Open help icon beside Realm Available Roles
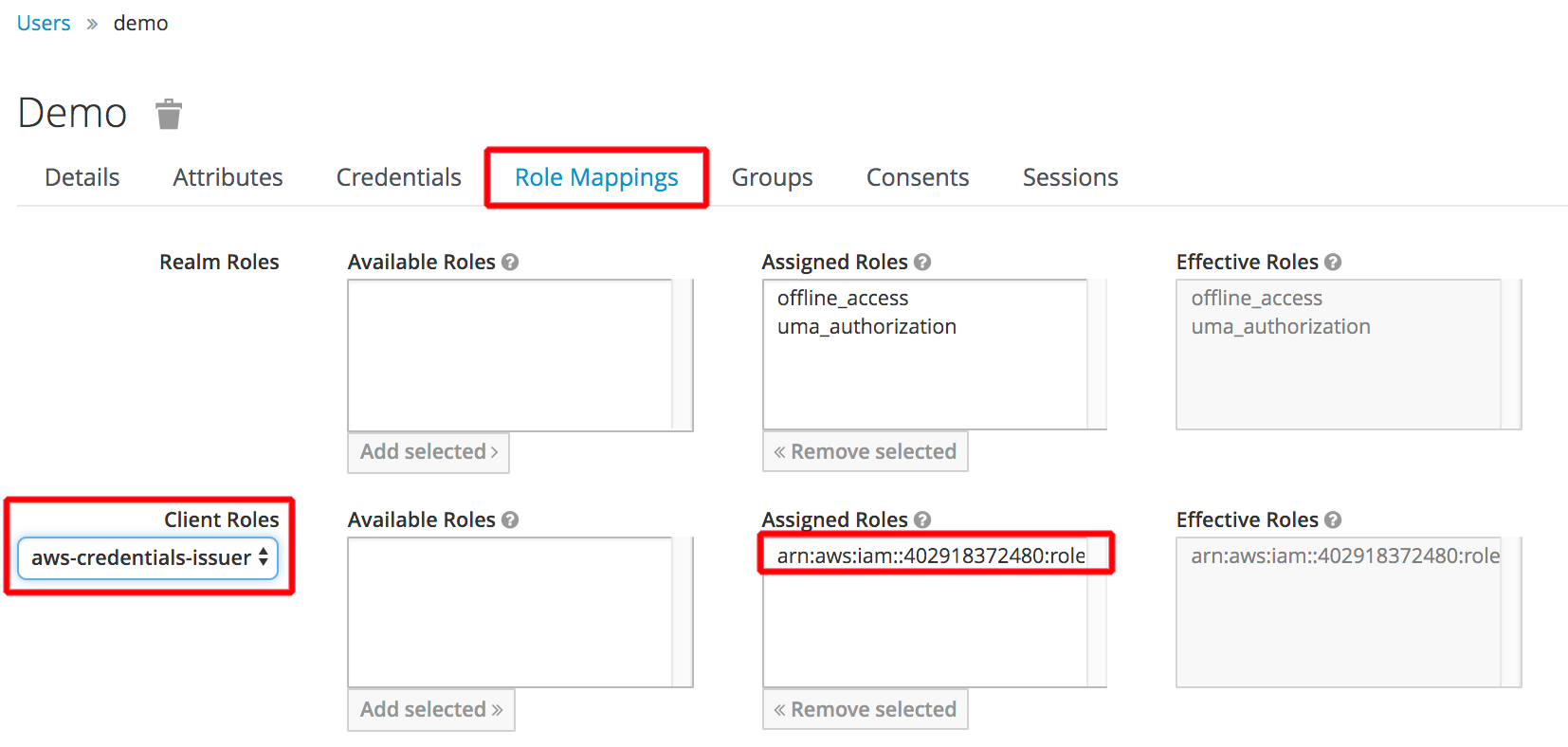 click(510, 262)
